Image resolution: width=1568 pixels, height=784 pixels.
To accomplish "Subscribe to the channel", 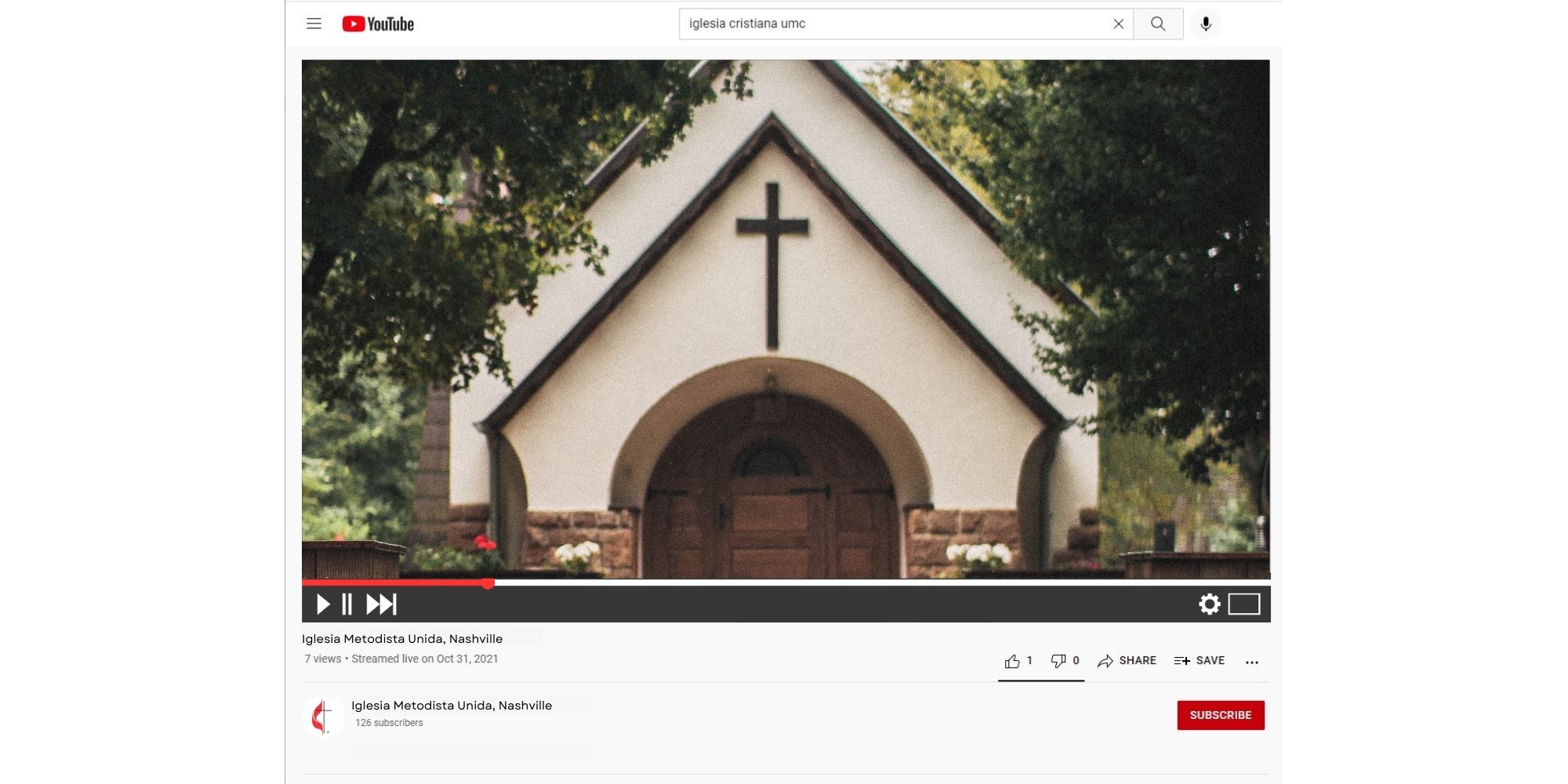I will (1220, 715).
